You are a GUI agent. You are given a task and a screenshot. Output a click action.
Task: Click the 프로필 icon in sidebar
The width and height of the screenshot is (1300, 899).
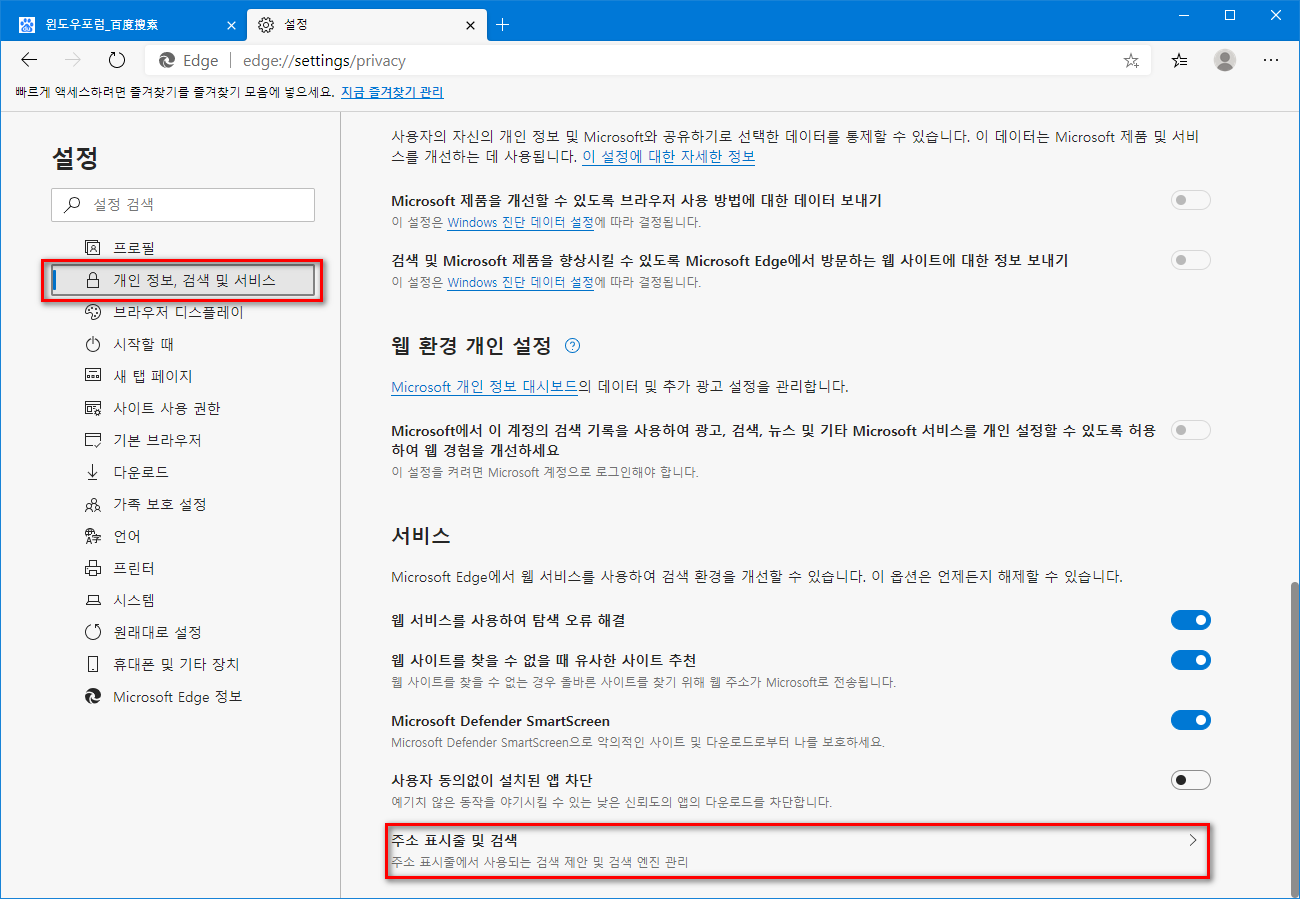click(93, 248)
